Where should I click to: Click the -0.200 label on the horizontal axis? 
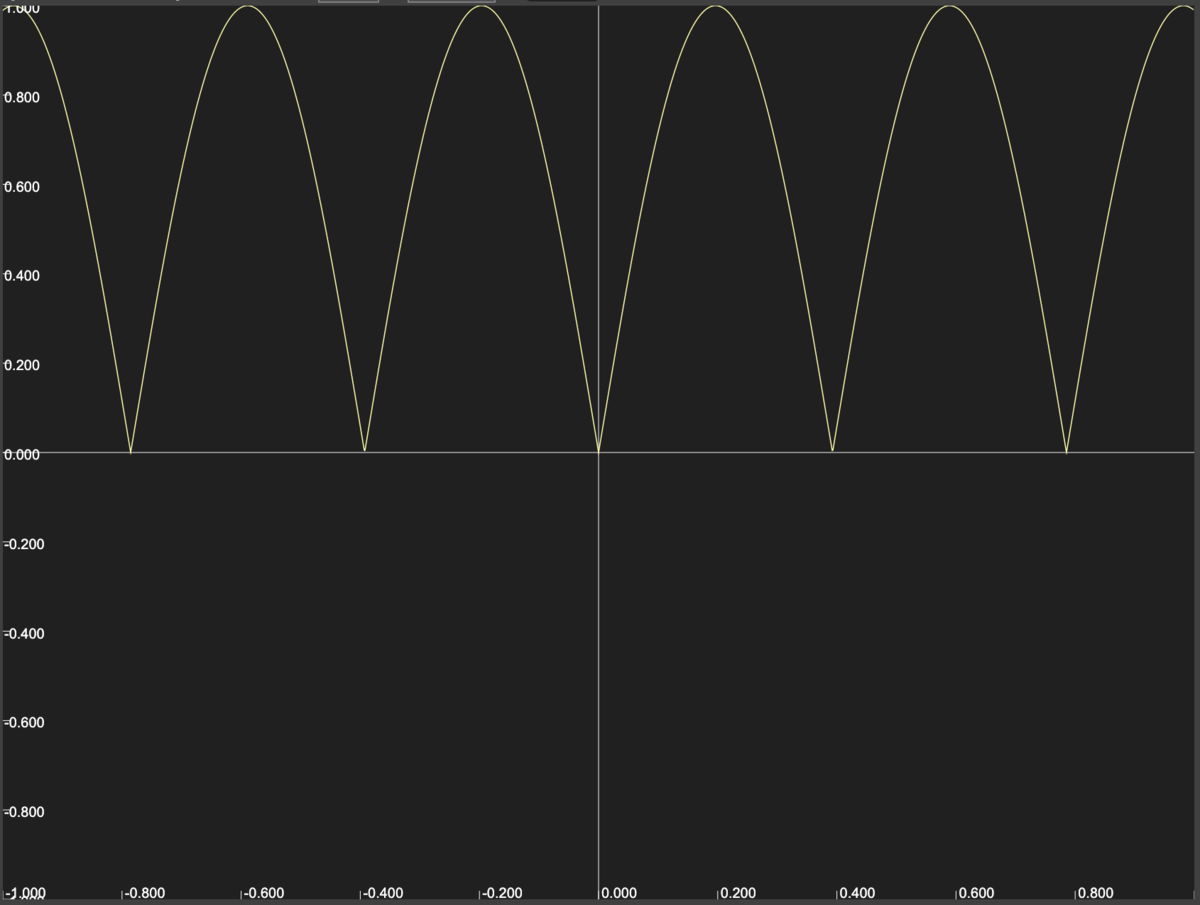(502, 893)
